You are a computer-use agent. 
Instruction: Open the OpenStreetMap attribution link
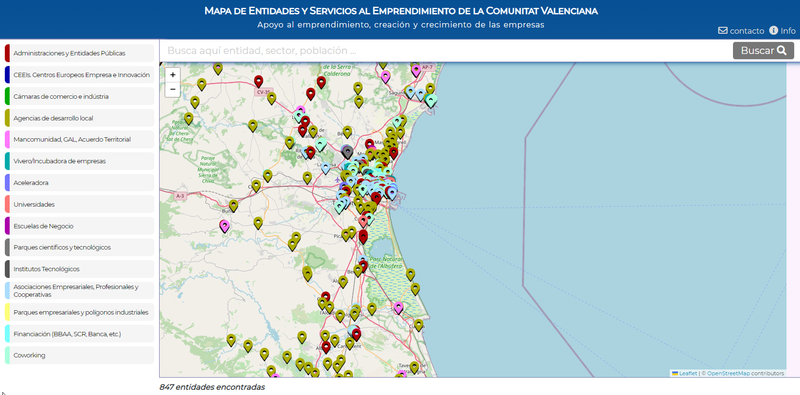pos(728,374)
